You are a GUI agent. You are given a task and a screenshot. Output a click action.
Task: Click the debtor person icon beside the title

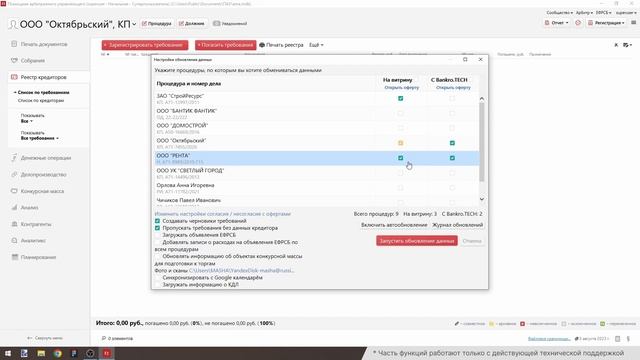coord(13,24)
